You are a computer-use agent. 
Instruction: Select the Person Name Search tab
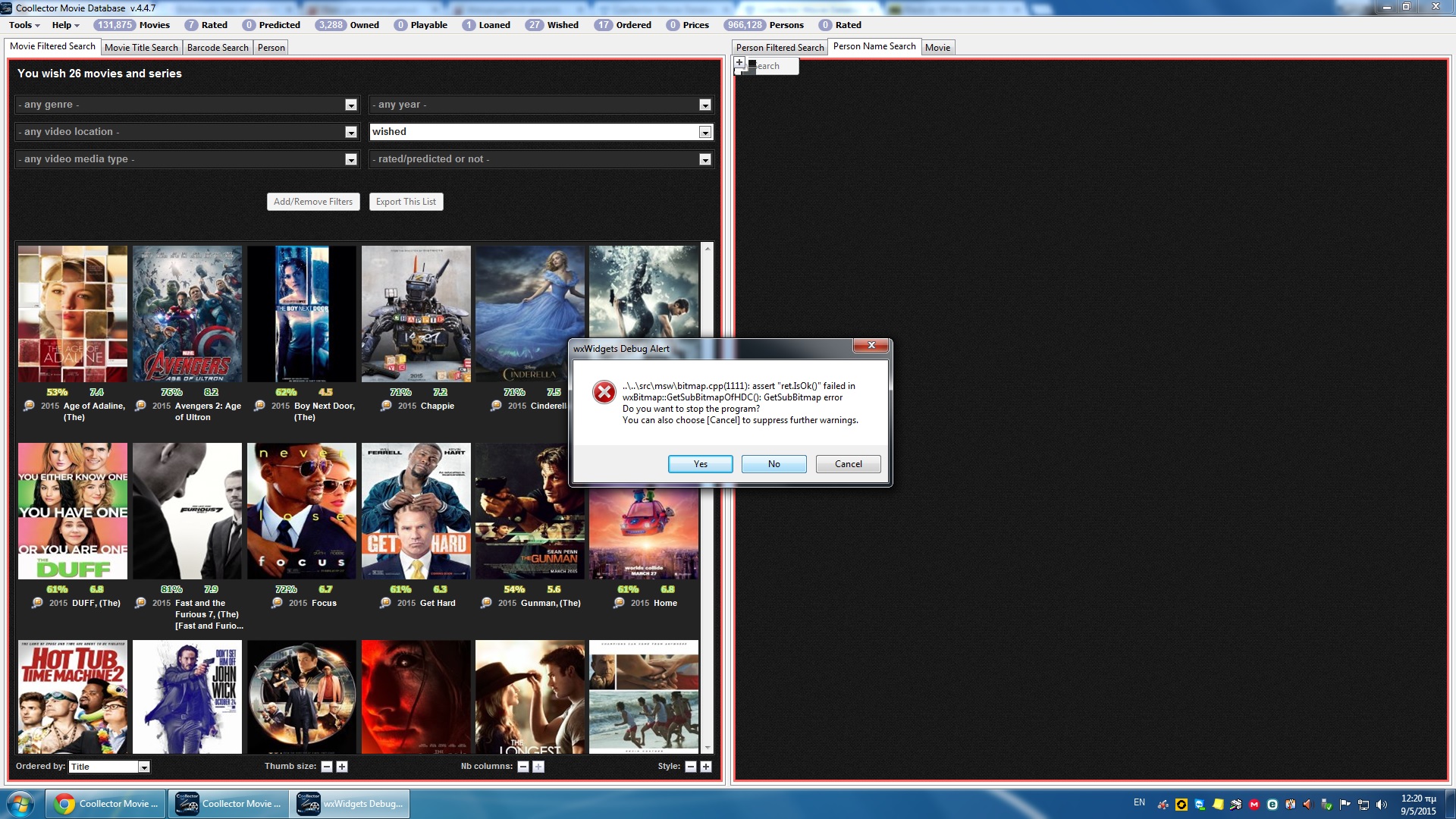[x=874, y=46]
